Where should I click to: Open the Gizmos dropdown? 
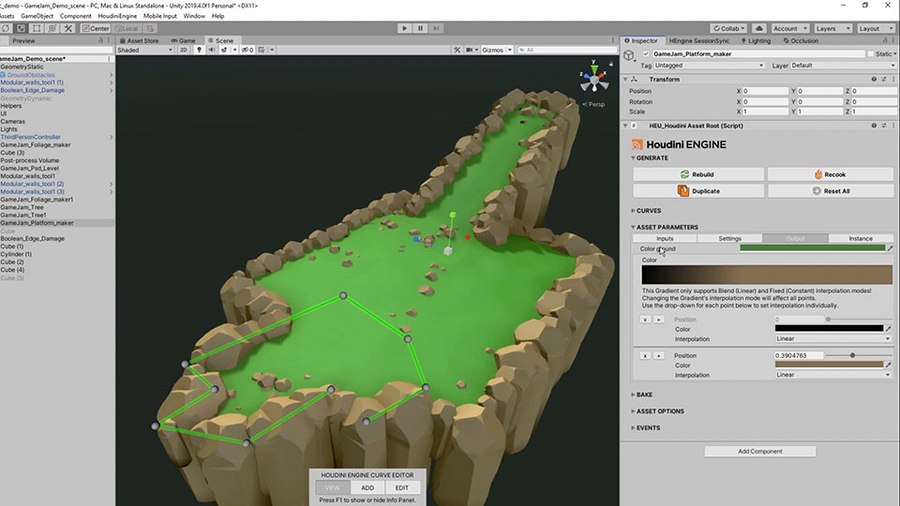click(x=497, y=50)
